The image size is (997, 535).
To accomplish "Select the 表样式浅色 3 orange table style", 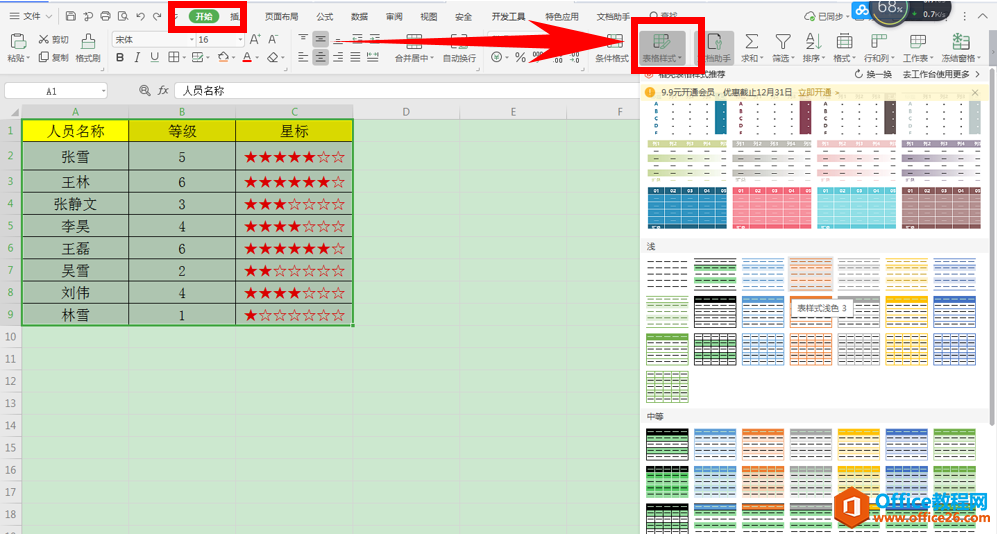I will point(811,274).
